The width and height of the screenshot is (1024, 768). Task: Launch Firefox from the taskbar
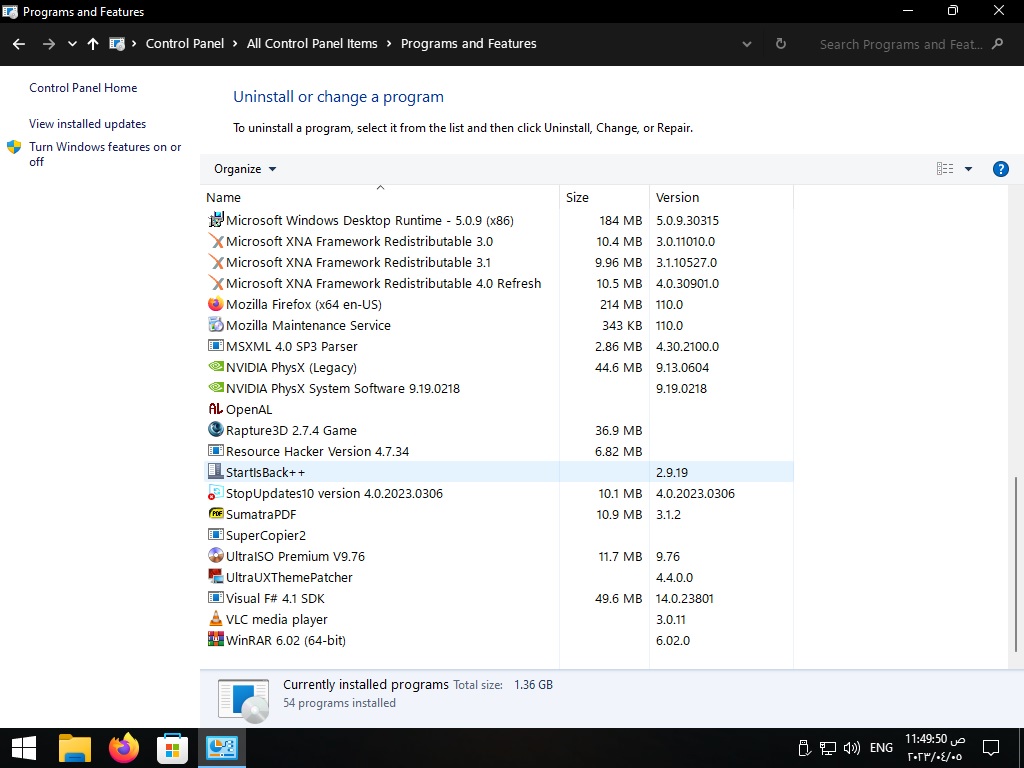coord(124,748)
